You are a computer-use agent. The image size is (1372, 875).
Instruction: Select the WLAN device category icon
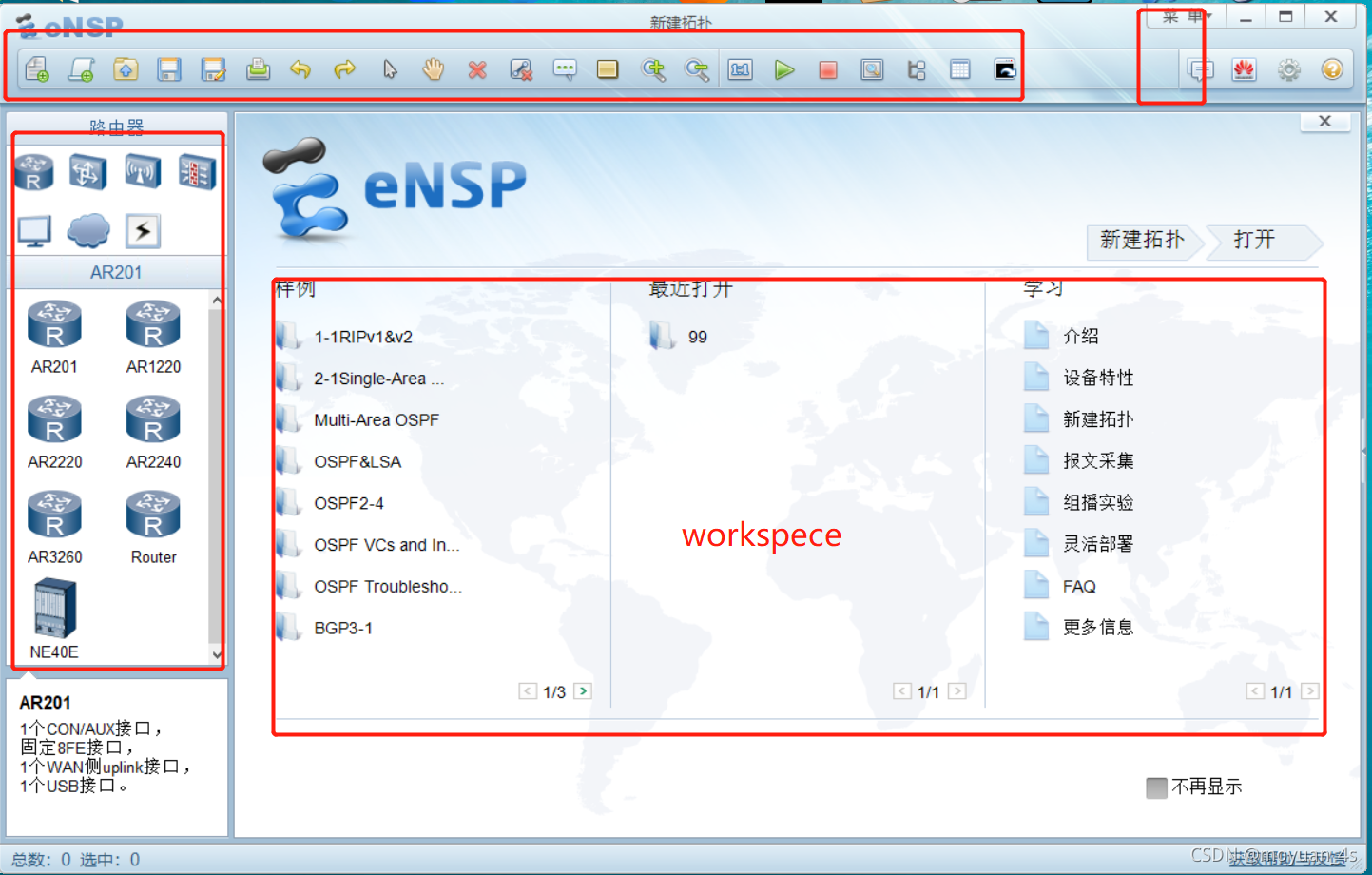143,173
